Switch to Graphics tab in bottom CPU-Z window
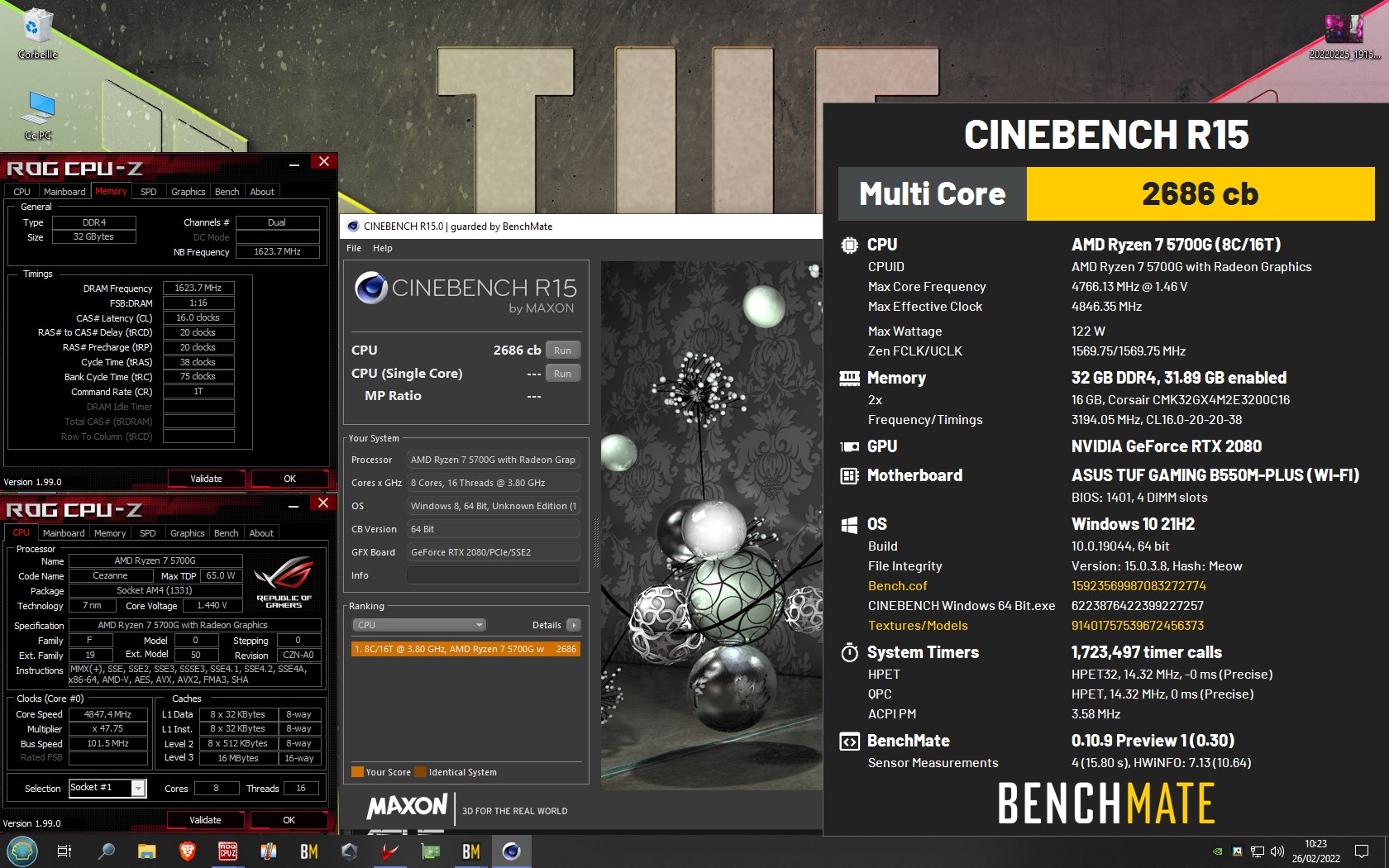The image size is (1389, 868). (188, 533)
